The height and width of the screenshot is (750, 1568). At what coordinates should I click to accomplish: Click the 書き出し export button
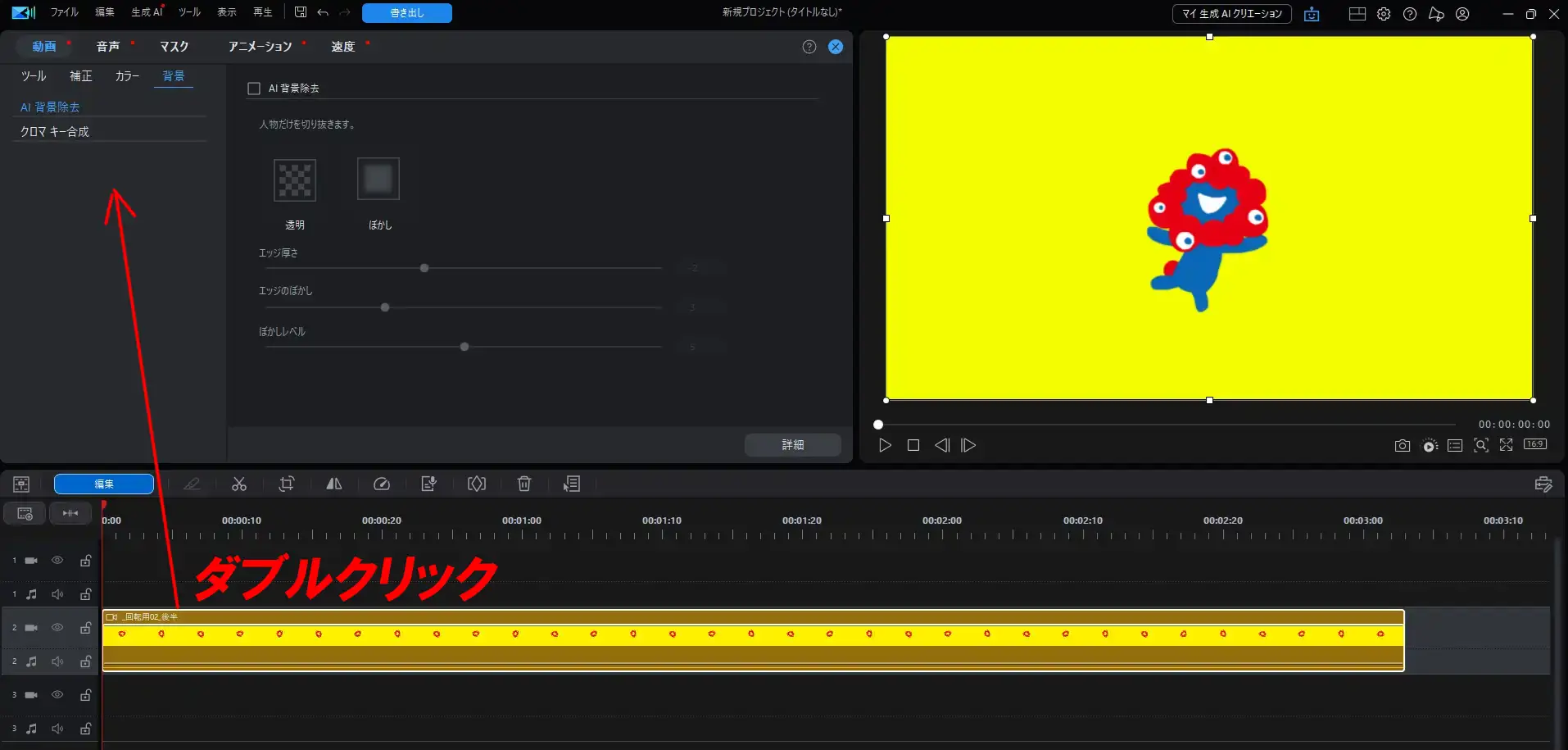click(406, 13)
